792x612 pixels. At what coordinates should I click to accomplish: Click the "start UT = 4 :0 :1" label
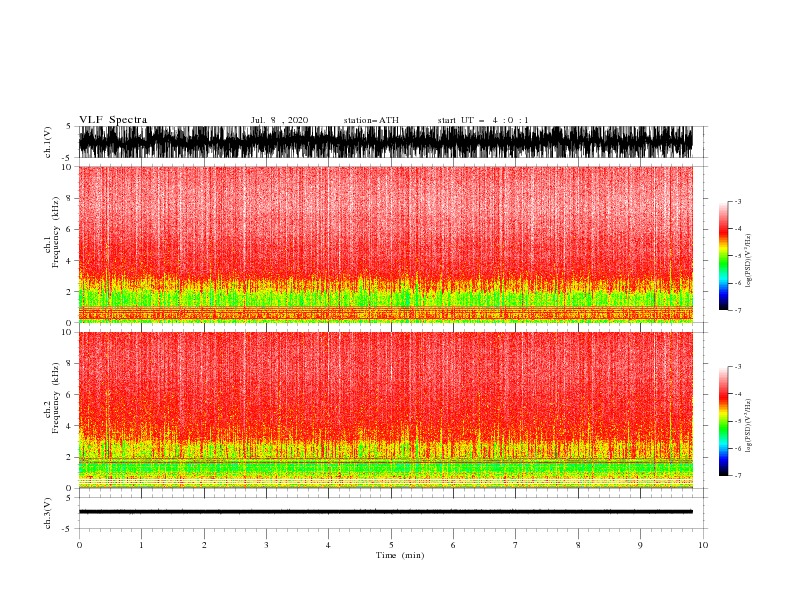pos(483,120)
